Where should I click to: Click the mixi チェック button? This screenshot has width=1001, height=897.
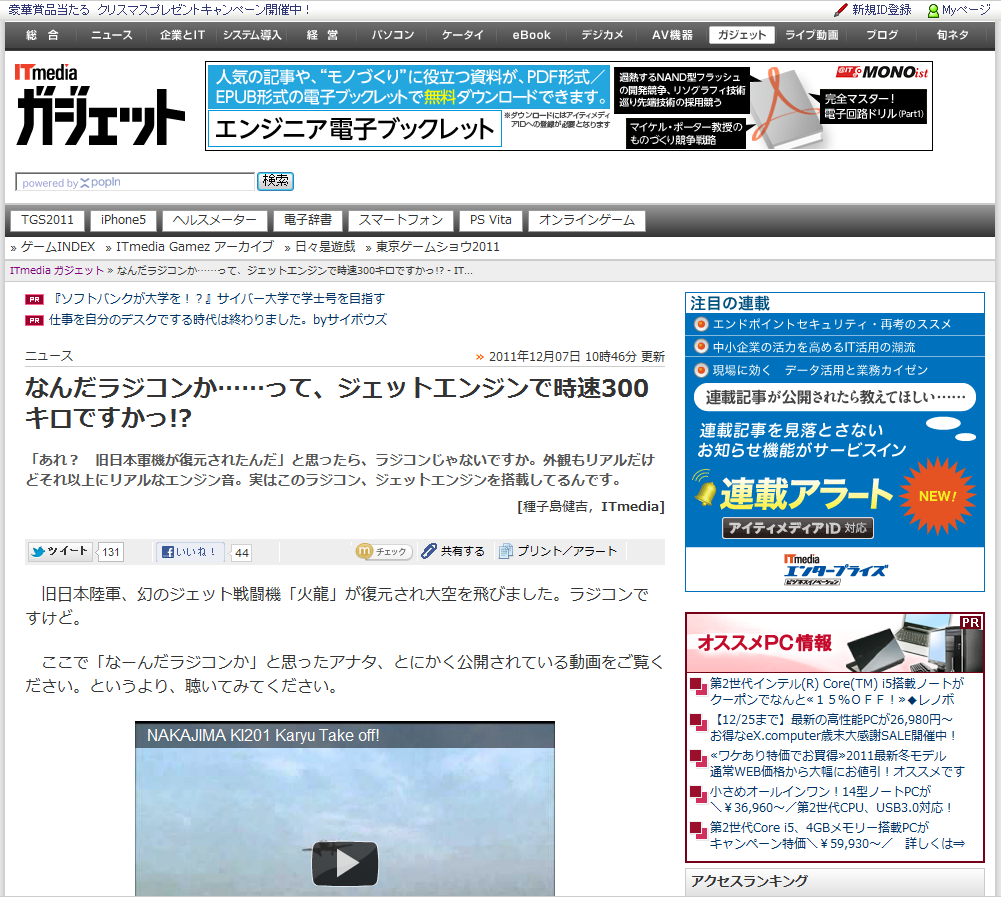[x=384, y=552]
